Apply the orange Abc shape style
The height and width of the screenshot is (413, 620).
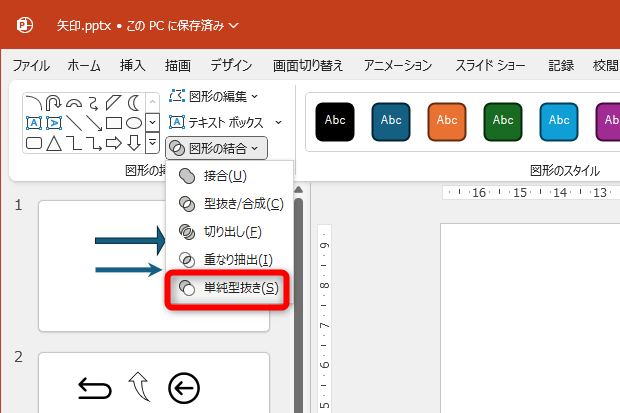(x=447, y=121)
